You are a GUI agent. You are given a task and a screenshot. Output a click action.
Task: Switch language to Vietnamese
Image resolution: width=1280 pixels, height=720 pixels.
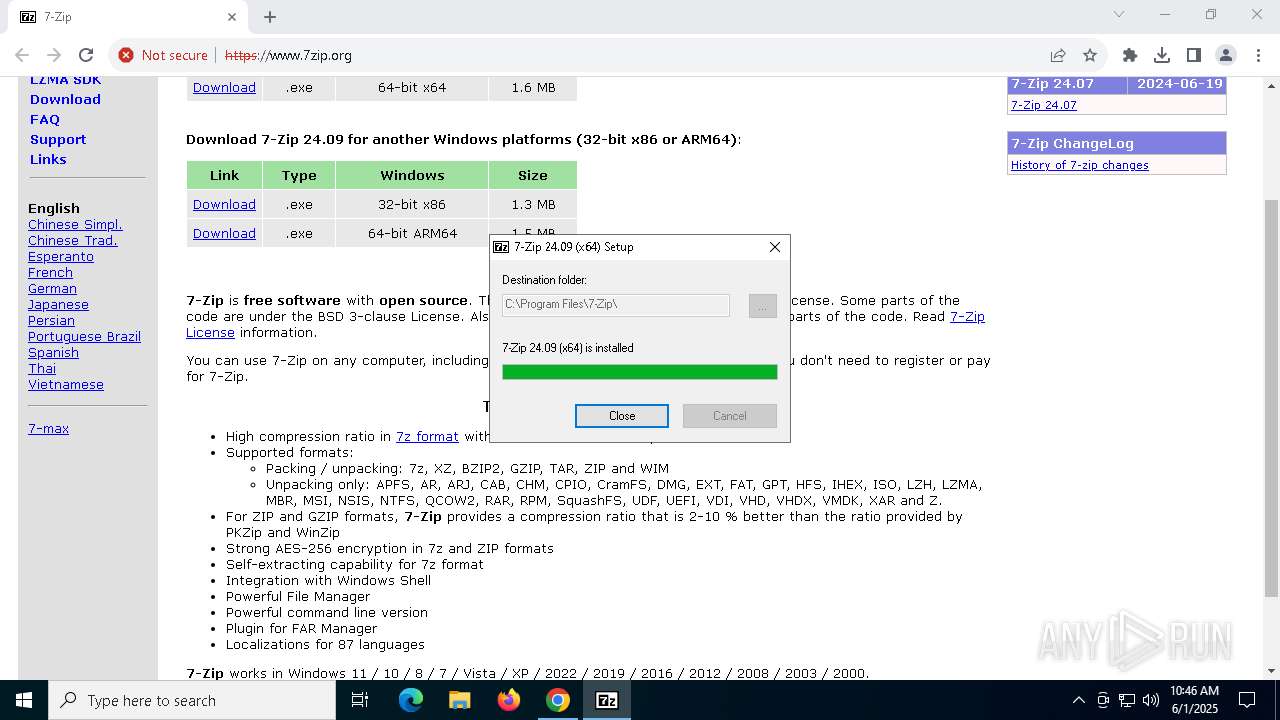pyautogui.click(x=66, y=384)
